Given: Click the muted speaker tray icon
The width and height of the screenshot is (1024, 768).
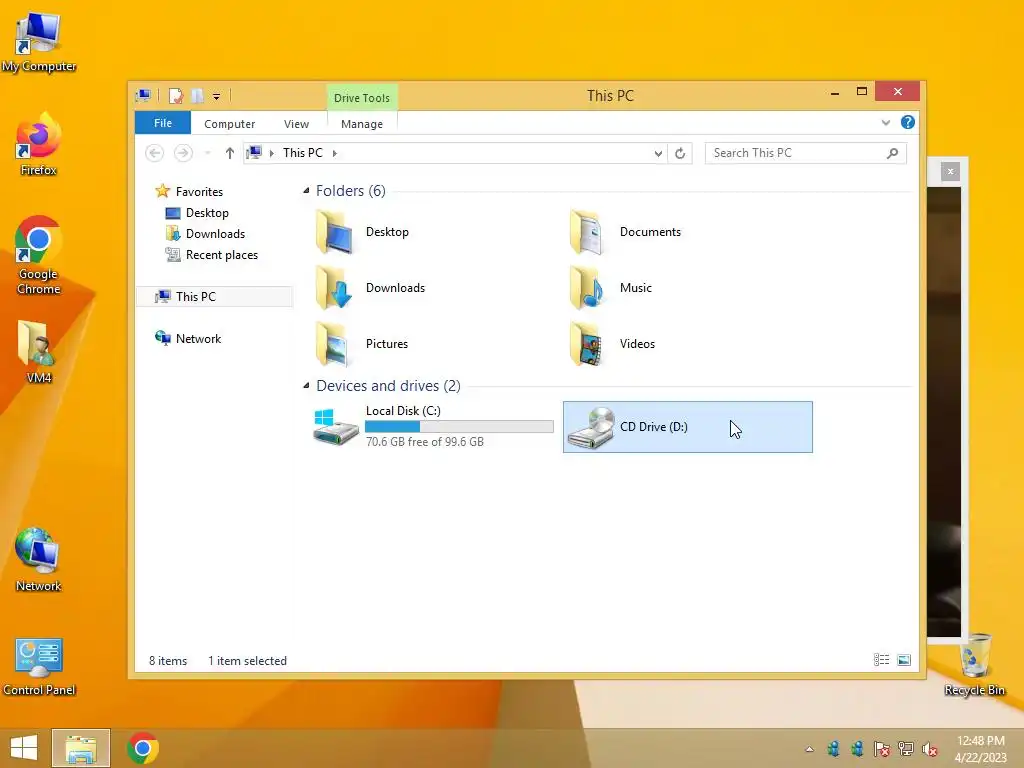Looking at the screenshot, I should coord(929,749).
